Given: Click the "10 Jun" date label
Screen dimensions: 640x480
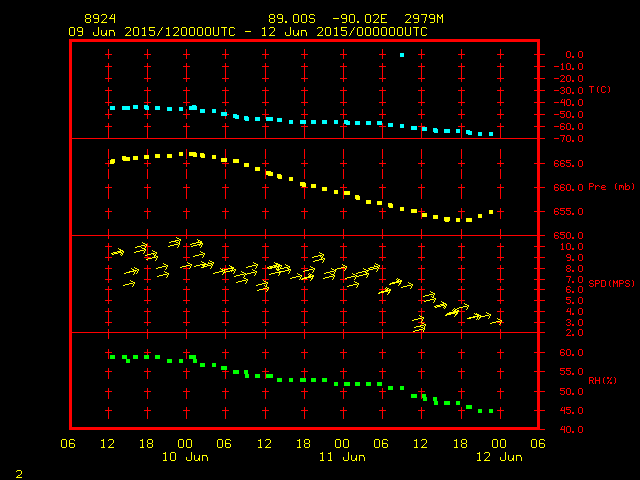Looking at the screenshot, I should pyautogui.click(x=185, y=457).
